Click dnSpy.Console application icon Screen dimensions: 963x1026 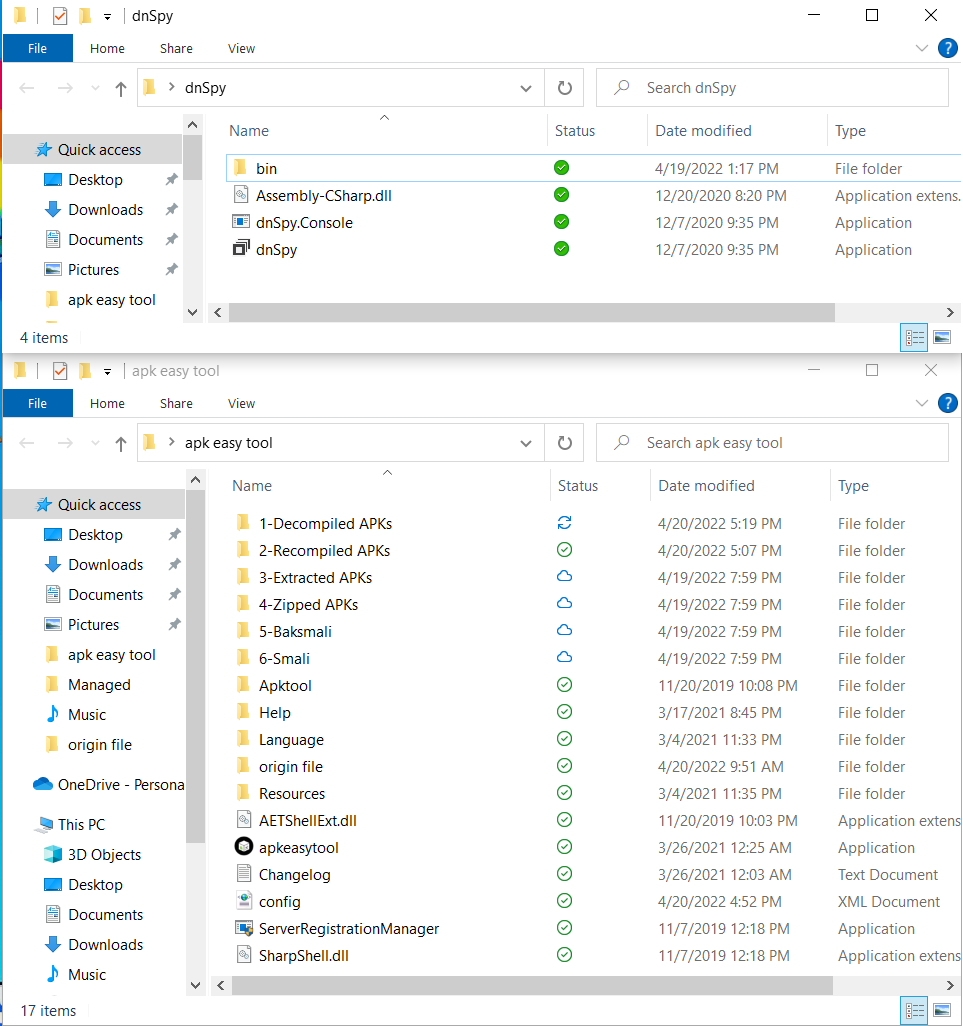[241, 222]
